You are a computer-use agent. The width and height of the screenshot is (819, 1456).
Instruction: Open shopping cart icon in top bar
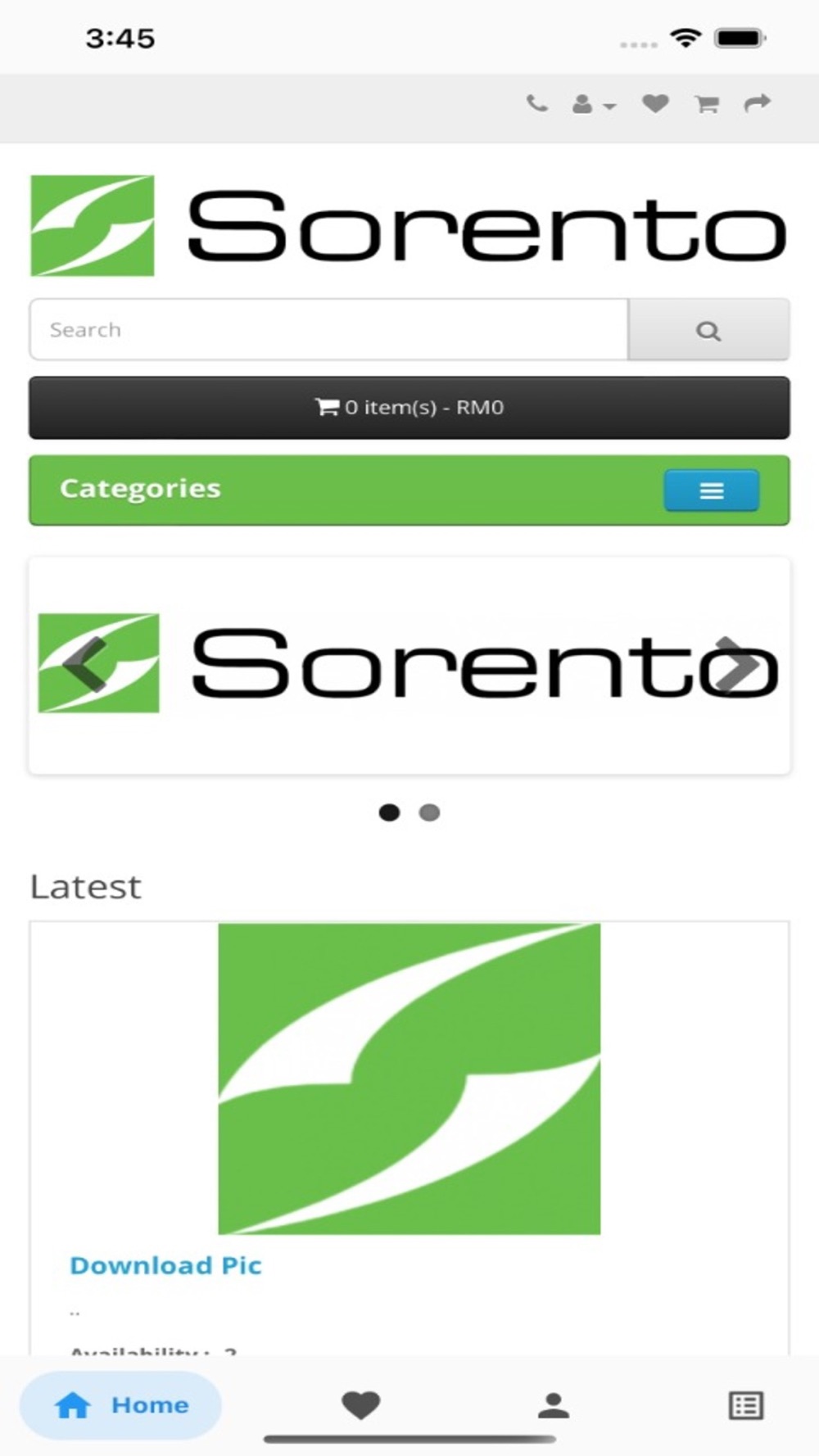pyautogui.click(x=707, y=104)
